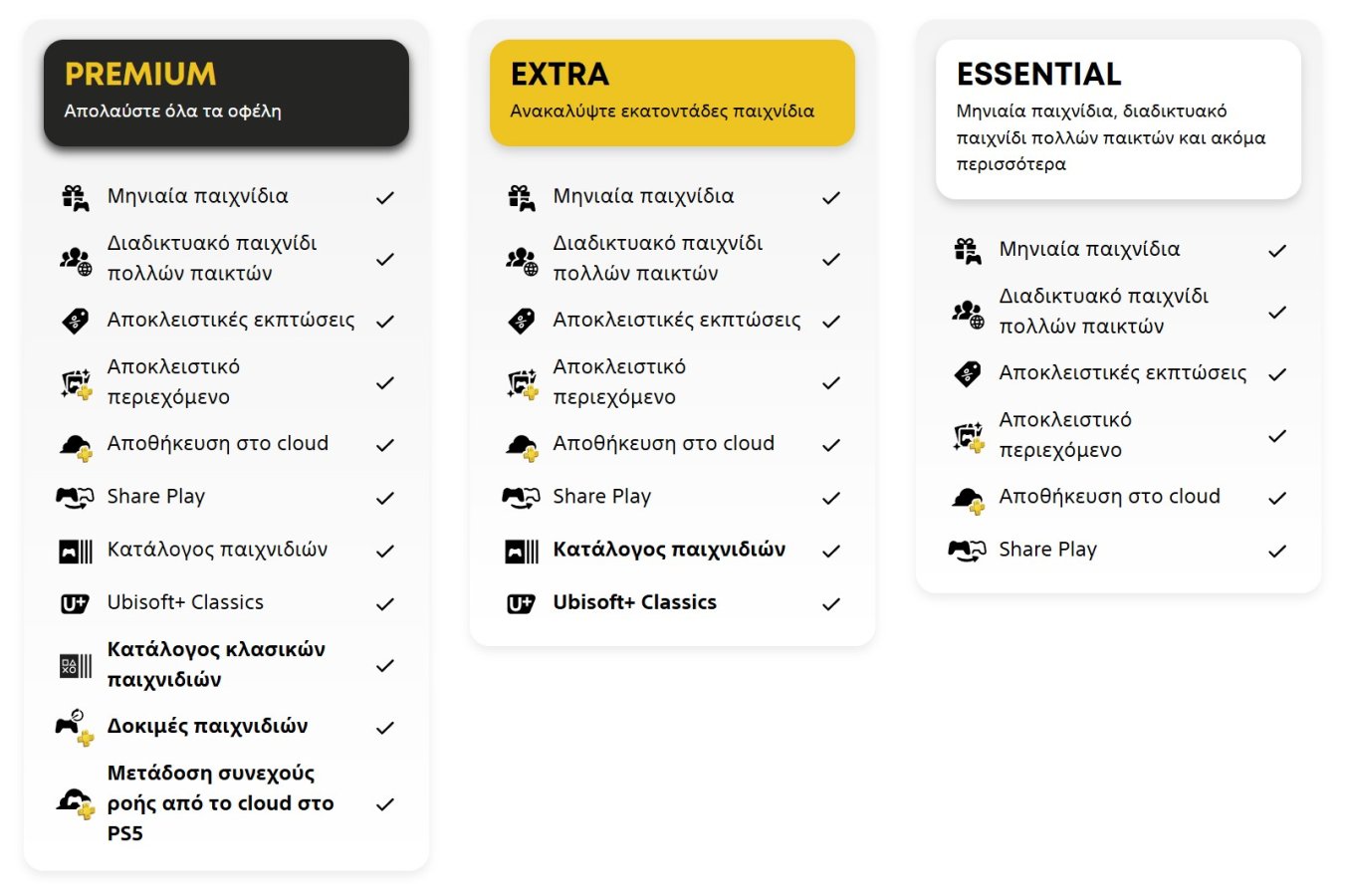This screenshot has height=896, width=1346.
Task: Click the Extra 'Κατάλογος παιχνιδιών' label
Action: coord(669,550)
